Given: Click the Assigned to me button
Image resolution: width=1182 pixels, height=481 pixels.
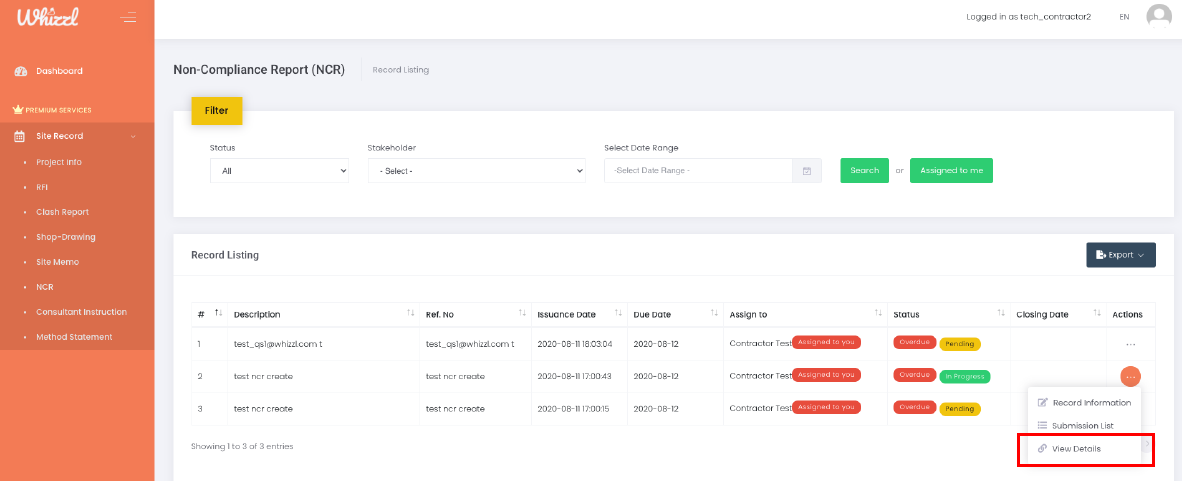Looking at the screenshot, I should pyautogui.click(x=950, y=171).
